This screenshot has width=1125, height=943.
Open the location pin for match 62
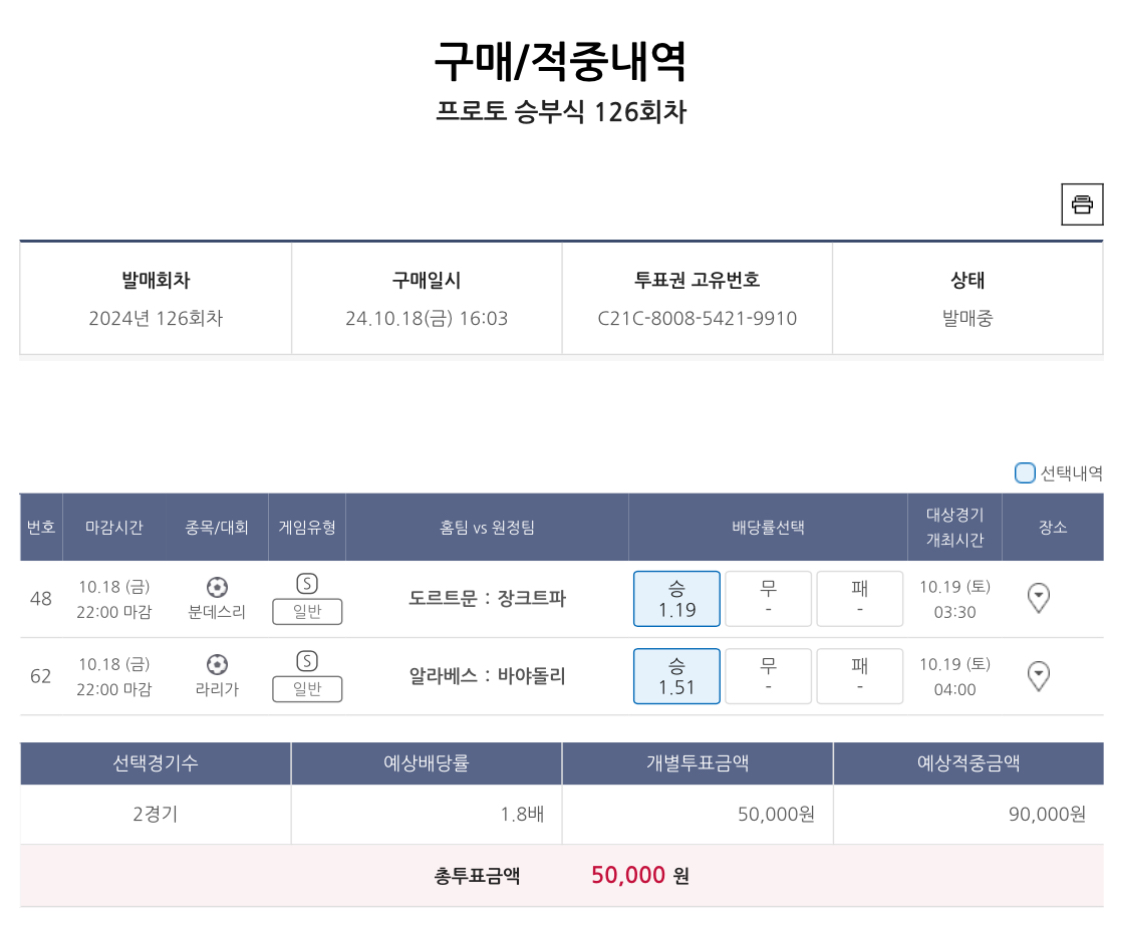[x=1039, y=676]
